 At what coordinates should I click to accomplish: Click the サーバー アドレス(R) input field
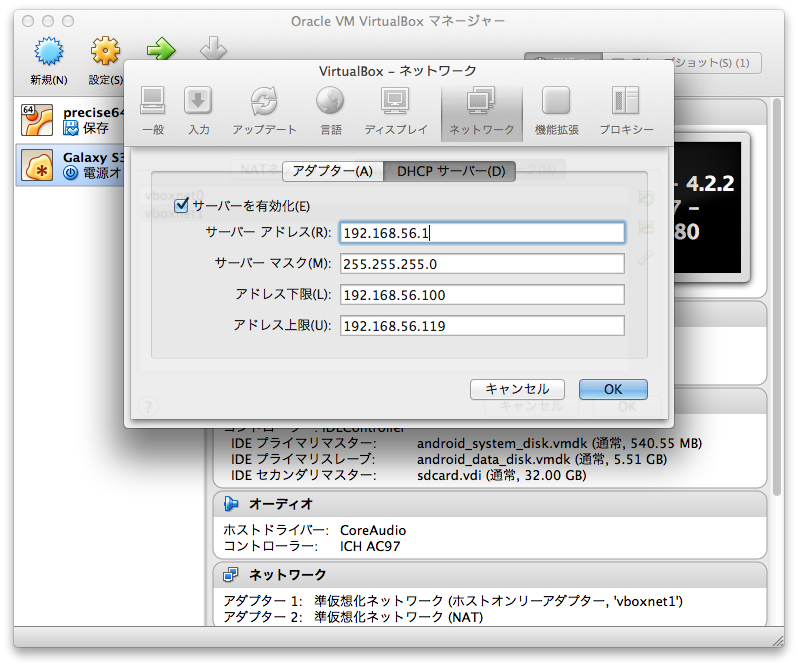pos(482,233)
